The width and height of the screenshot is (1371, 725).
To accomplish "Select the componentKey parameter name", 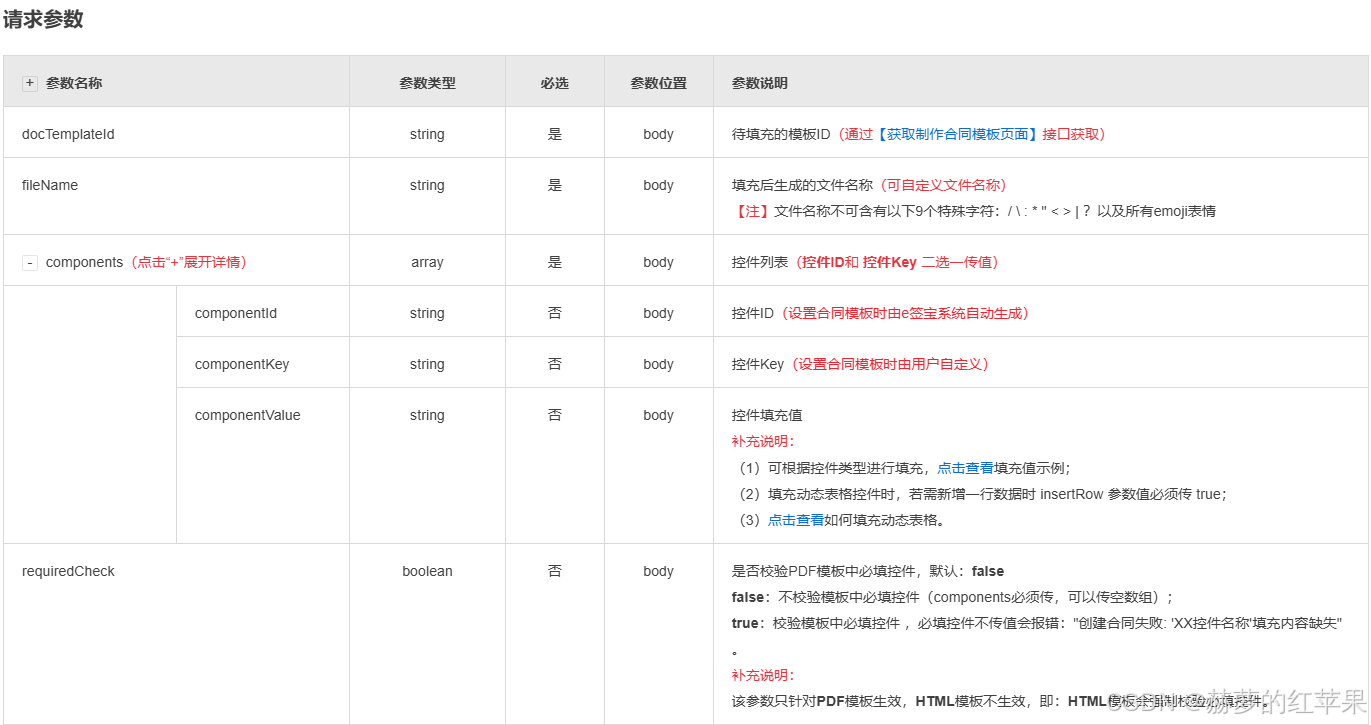I will point(242,364).
